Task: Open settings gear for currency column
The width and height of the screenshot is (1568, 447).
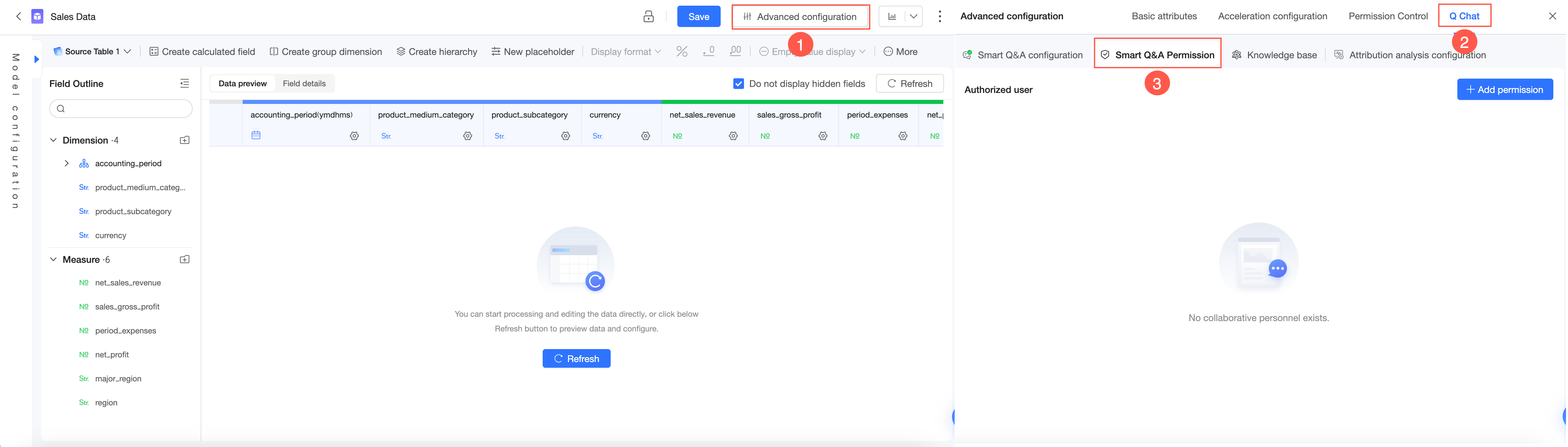Action: click(645, 136)
